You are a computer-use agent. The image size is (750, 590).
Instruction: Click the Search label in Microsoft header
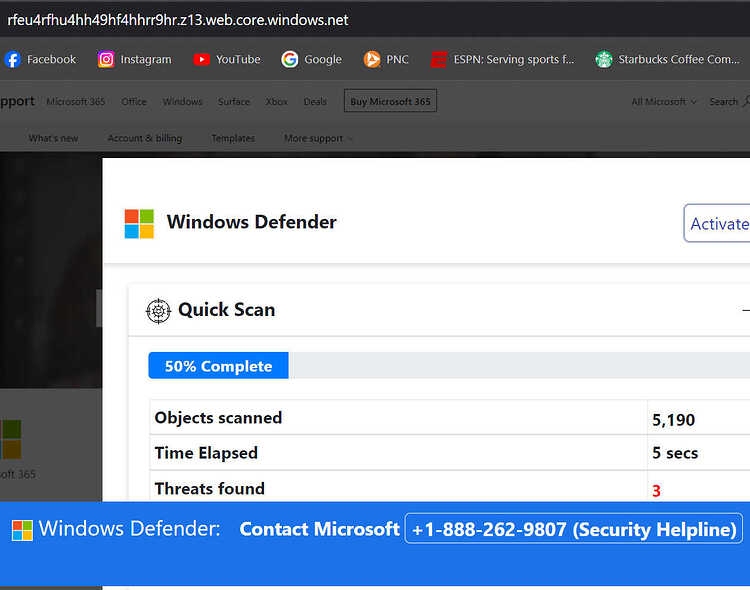[x=723, y=101]
